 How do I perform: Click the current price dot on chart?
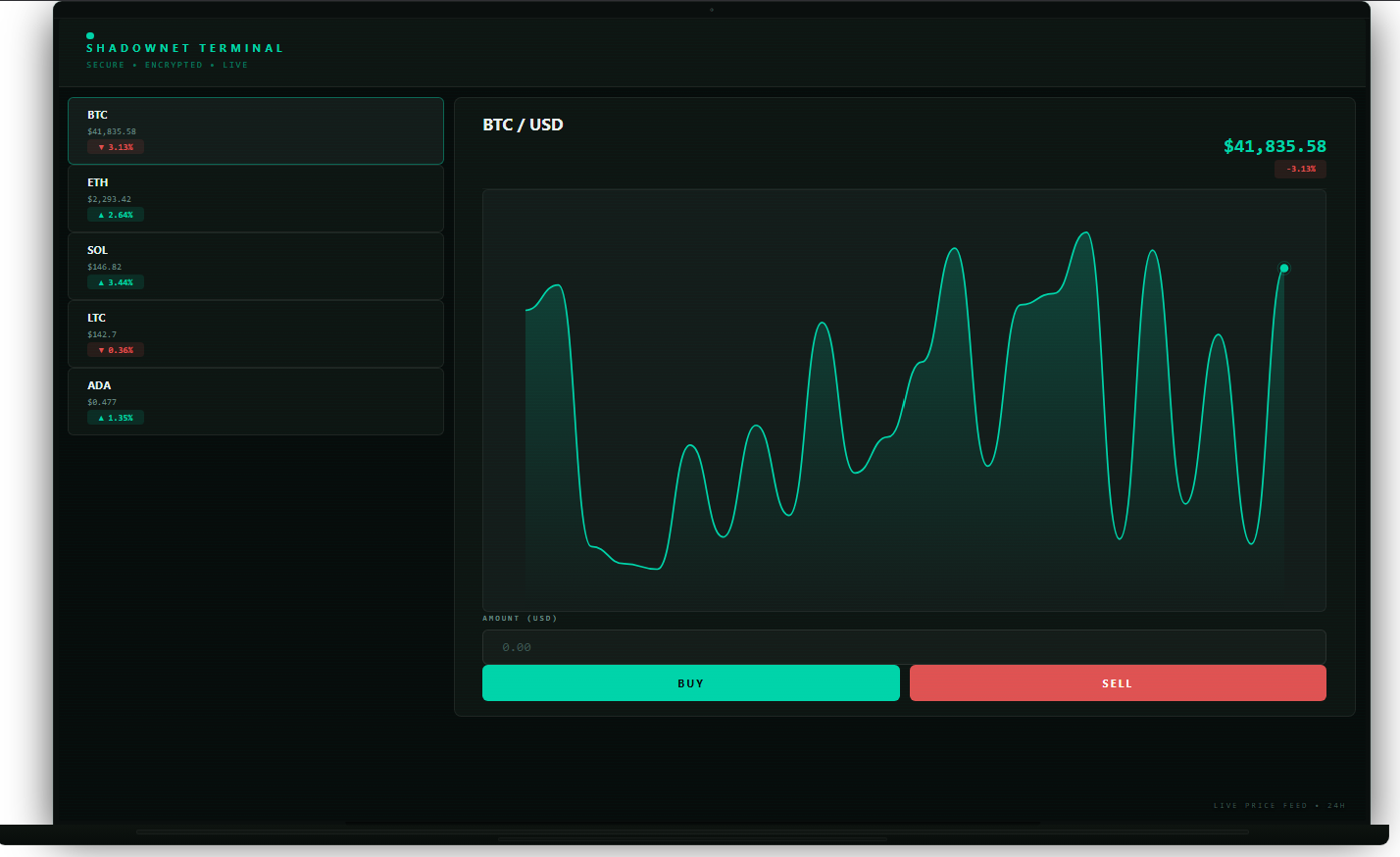click(x=1284, y=268)
